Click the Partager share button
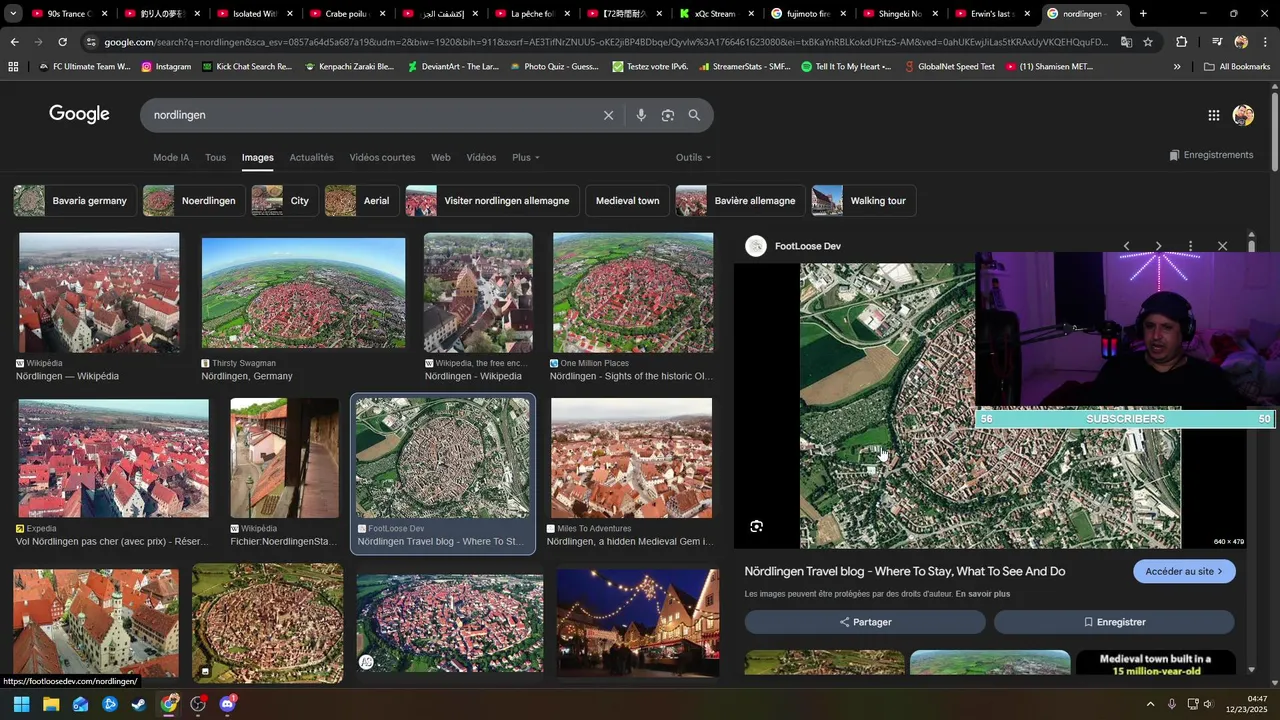 (865, 622)
